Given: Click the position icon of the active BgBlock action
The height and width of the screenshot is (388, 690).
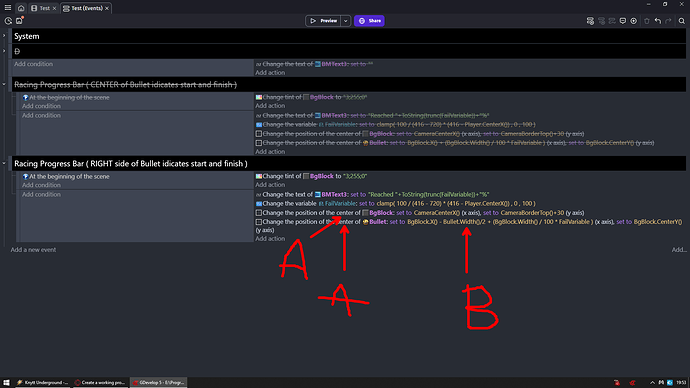Looking at the screenshot, I should 259,213.
